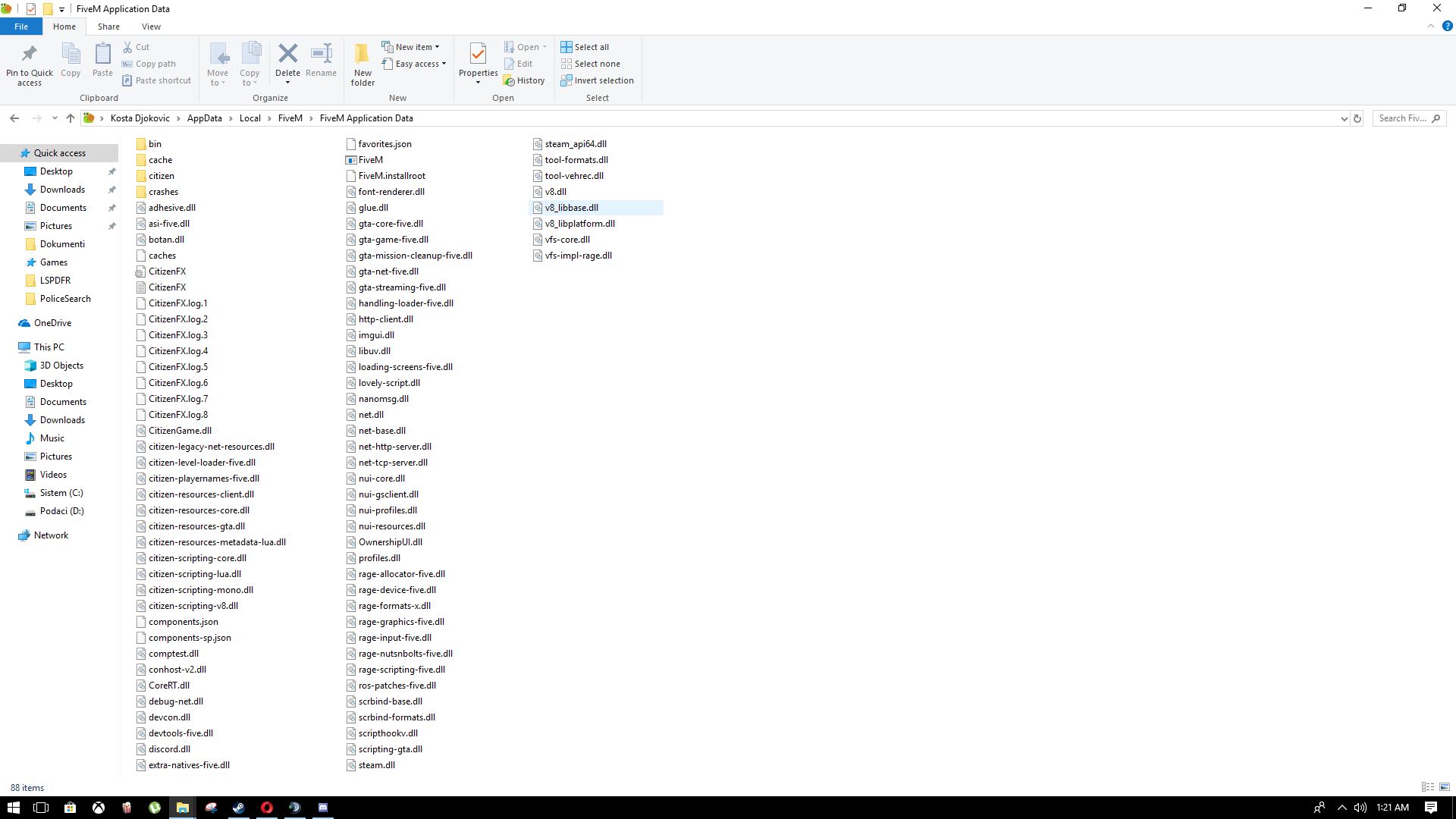Viewport: 1456px width, 819px height.
Task: Click the search box
Action: pos(1409,118)
